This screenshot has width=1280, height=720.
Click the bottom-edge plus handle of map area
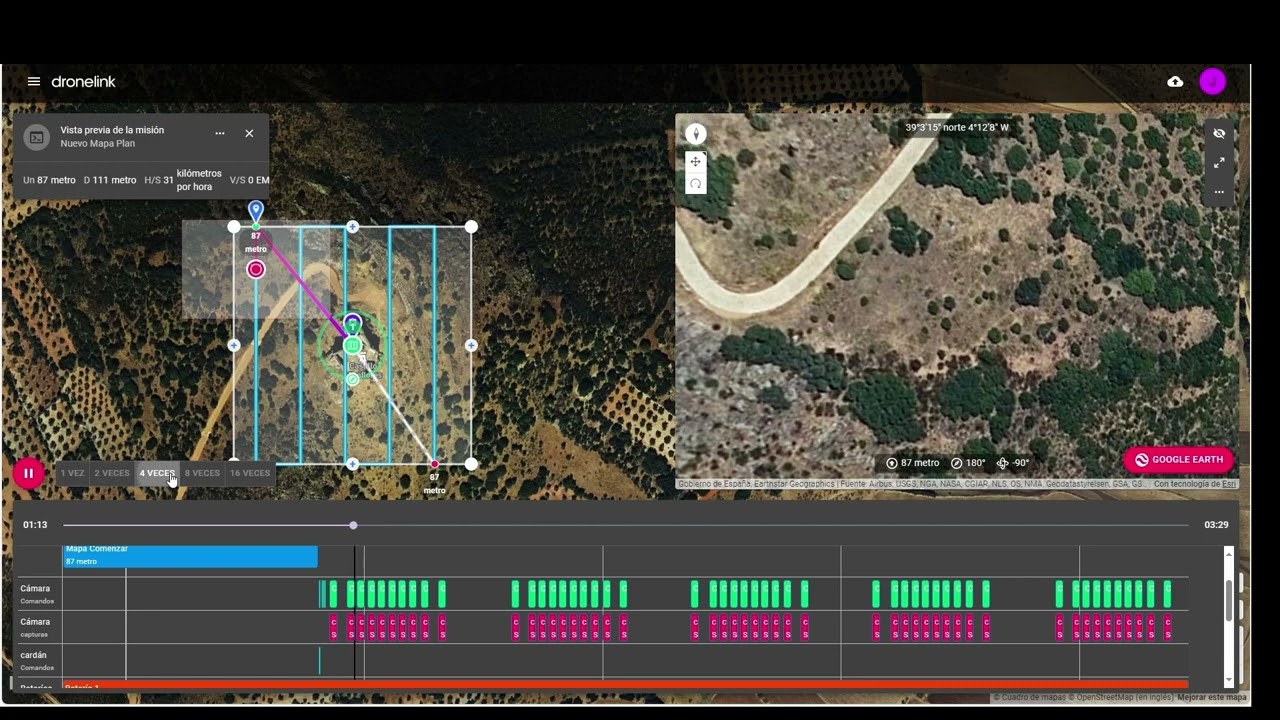pos(352,464)
